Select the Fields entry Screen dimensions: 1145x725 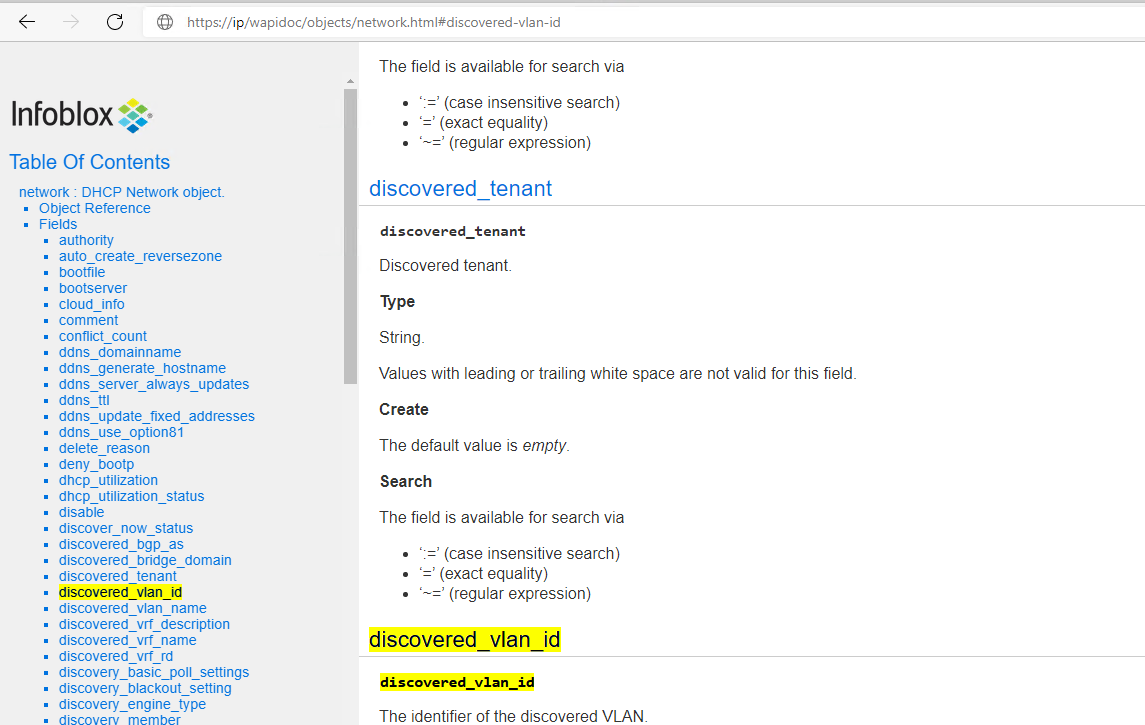pyautogui.click(x=57, y=224)
